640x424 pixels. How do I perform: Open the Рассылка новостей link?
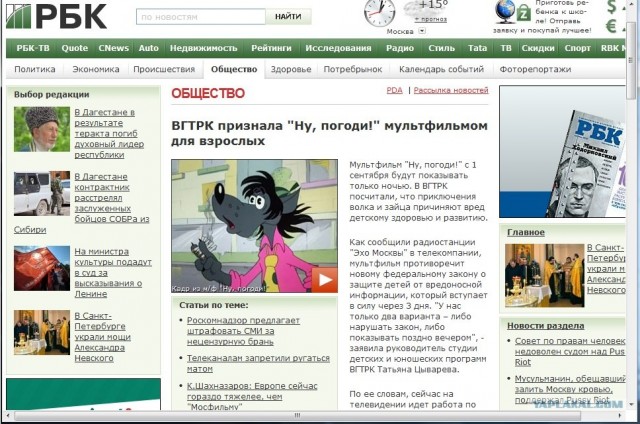pos(451,90)
